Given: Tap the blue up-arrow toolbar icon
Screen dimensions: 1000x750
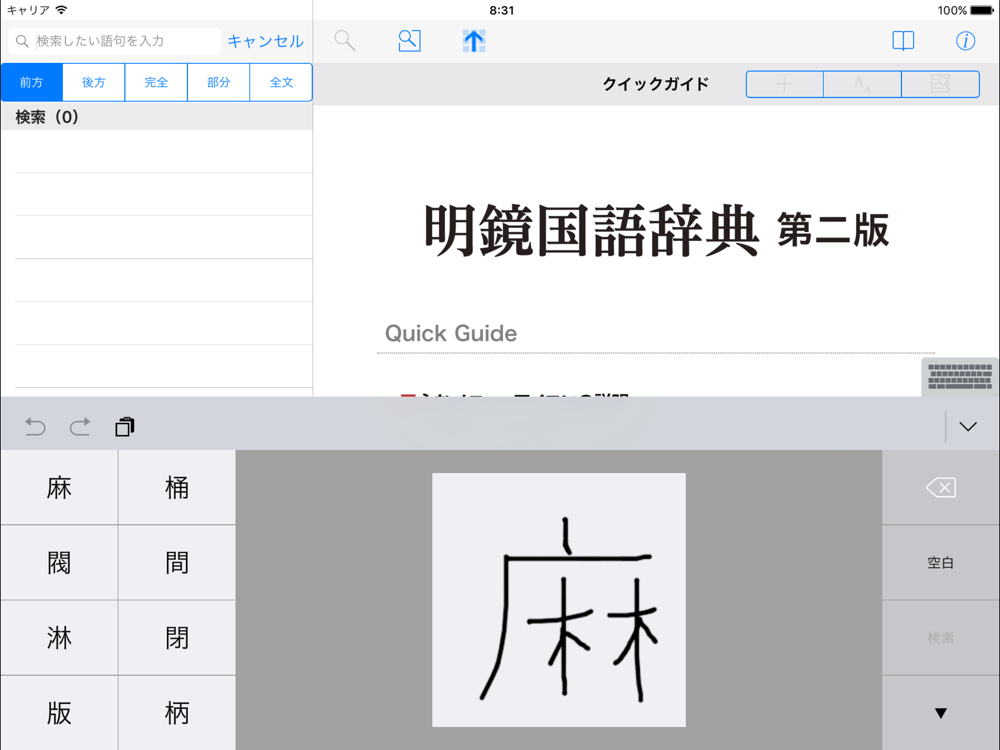Looking at the screenshot, I should (474, 41).
